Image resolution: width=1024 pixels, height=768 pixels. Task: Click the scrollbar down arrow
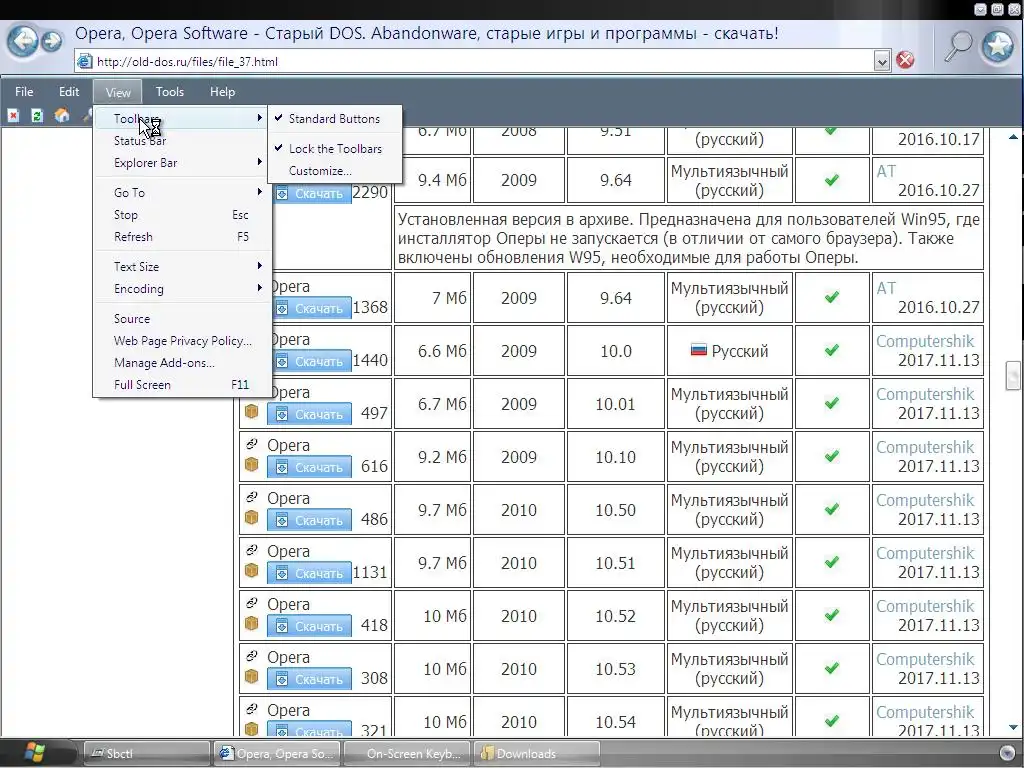point(1013,727)
